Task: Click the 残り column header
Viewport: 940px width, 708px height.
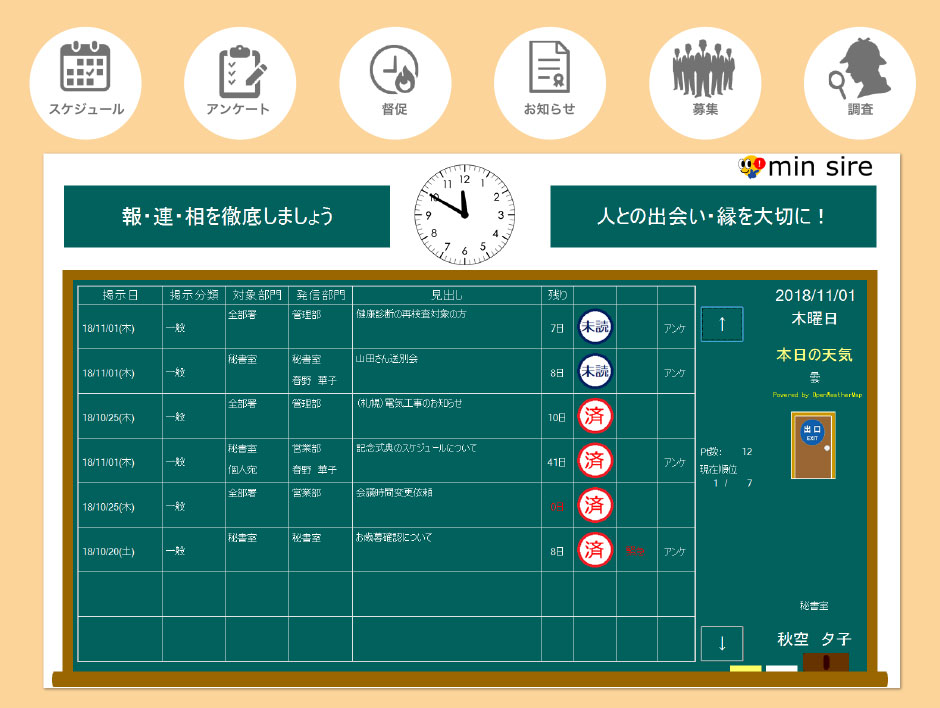Action: [x=558, y=295]
